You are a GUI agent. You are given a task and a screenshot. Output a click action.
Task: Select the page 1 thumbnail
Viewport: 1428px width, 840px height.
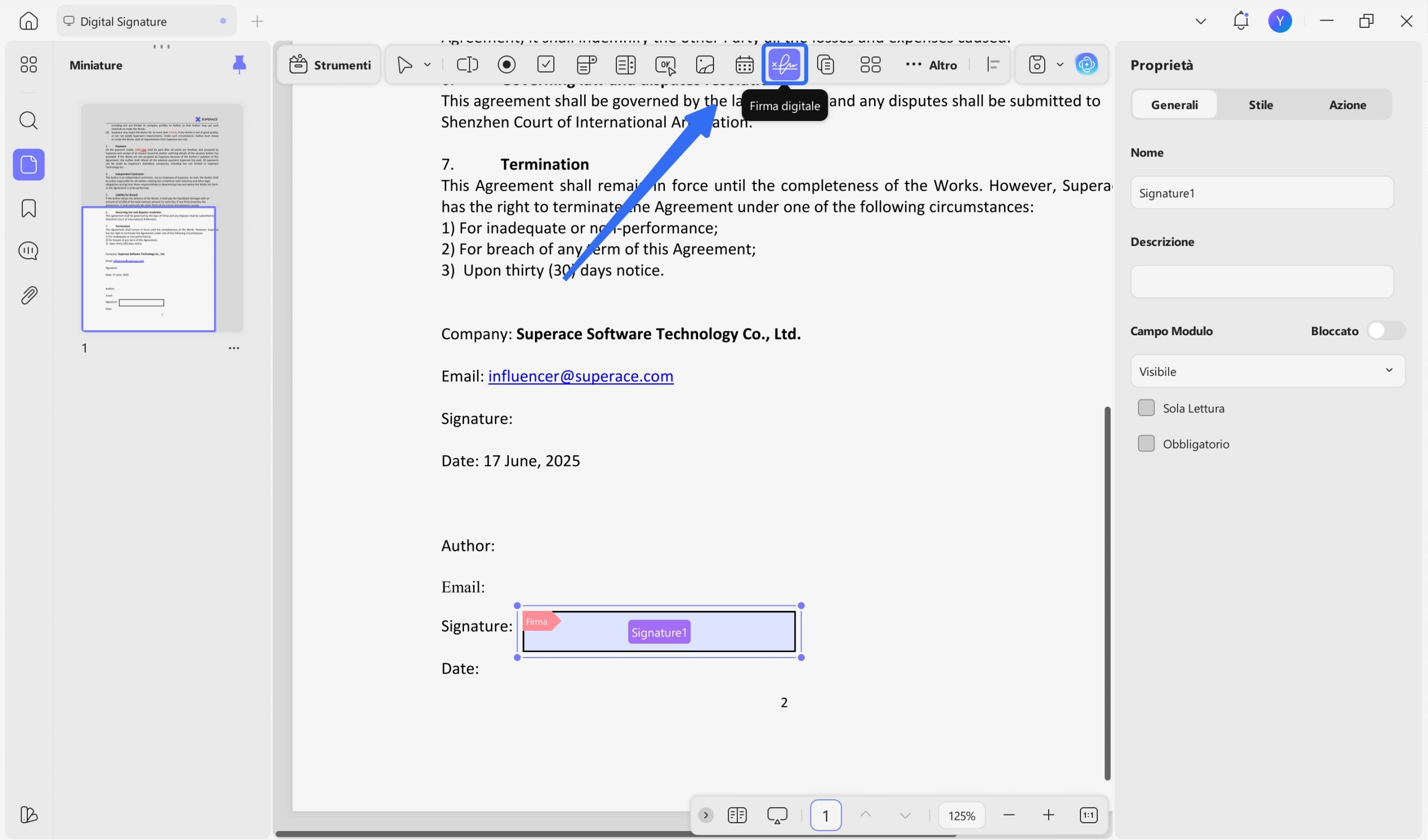[162, 218]
